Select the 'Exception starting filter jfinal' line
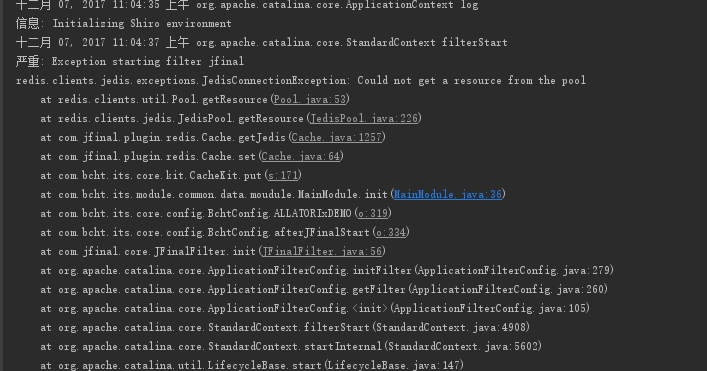This screenshot has height=371, width=707. pyautogui.click(x=130, y=61)
